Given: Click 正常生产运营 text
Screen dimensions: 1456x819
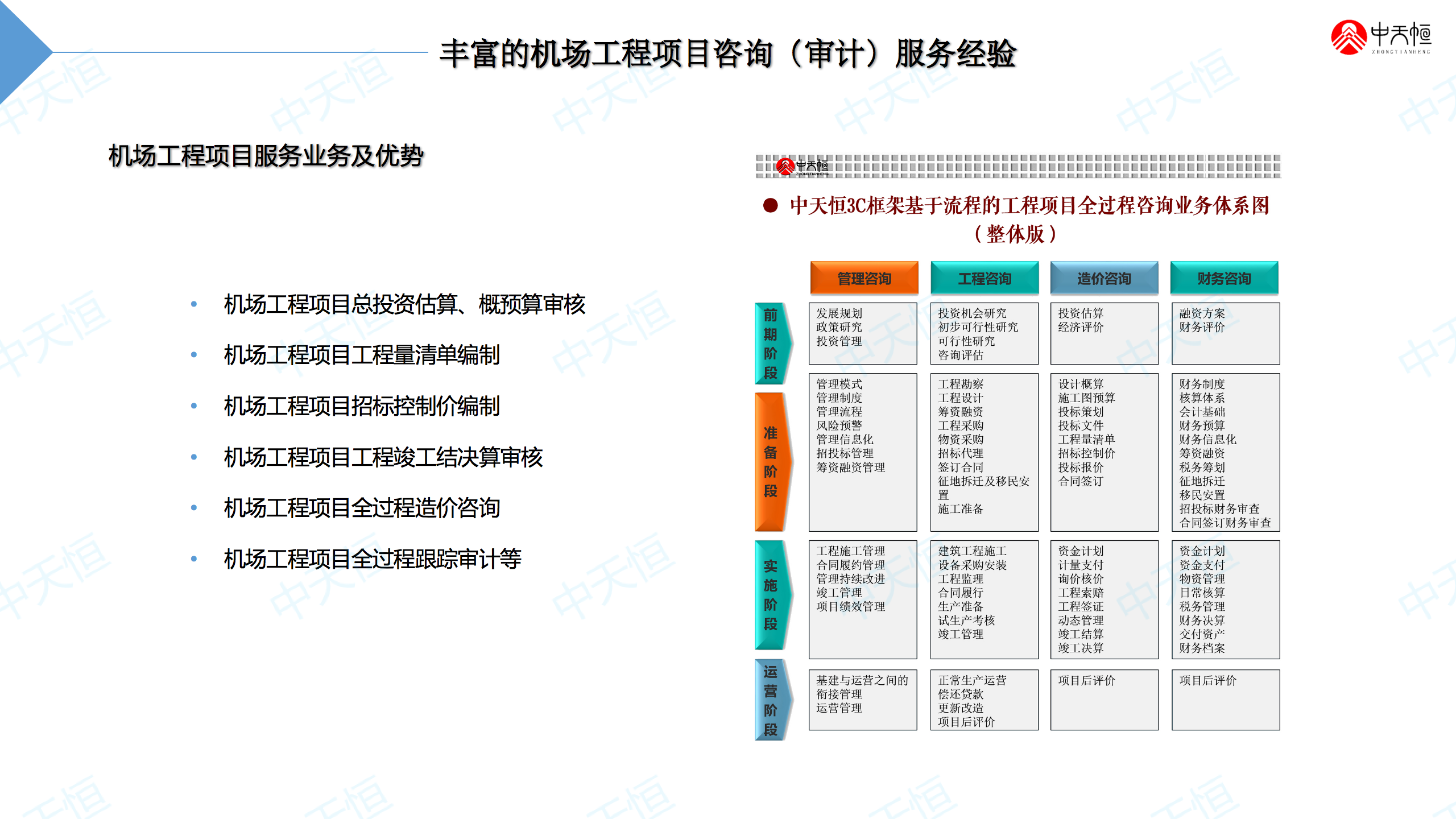Looking at the screenshot, I should coord(972,680).
